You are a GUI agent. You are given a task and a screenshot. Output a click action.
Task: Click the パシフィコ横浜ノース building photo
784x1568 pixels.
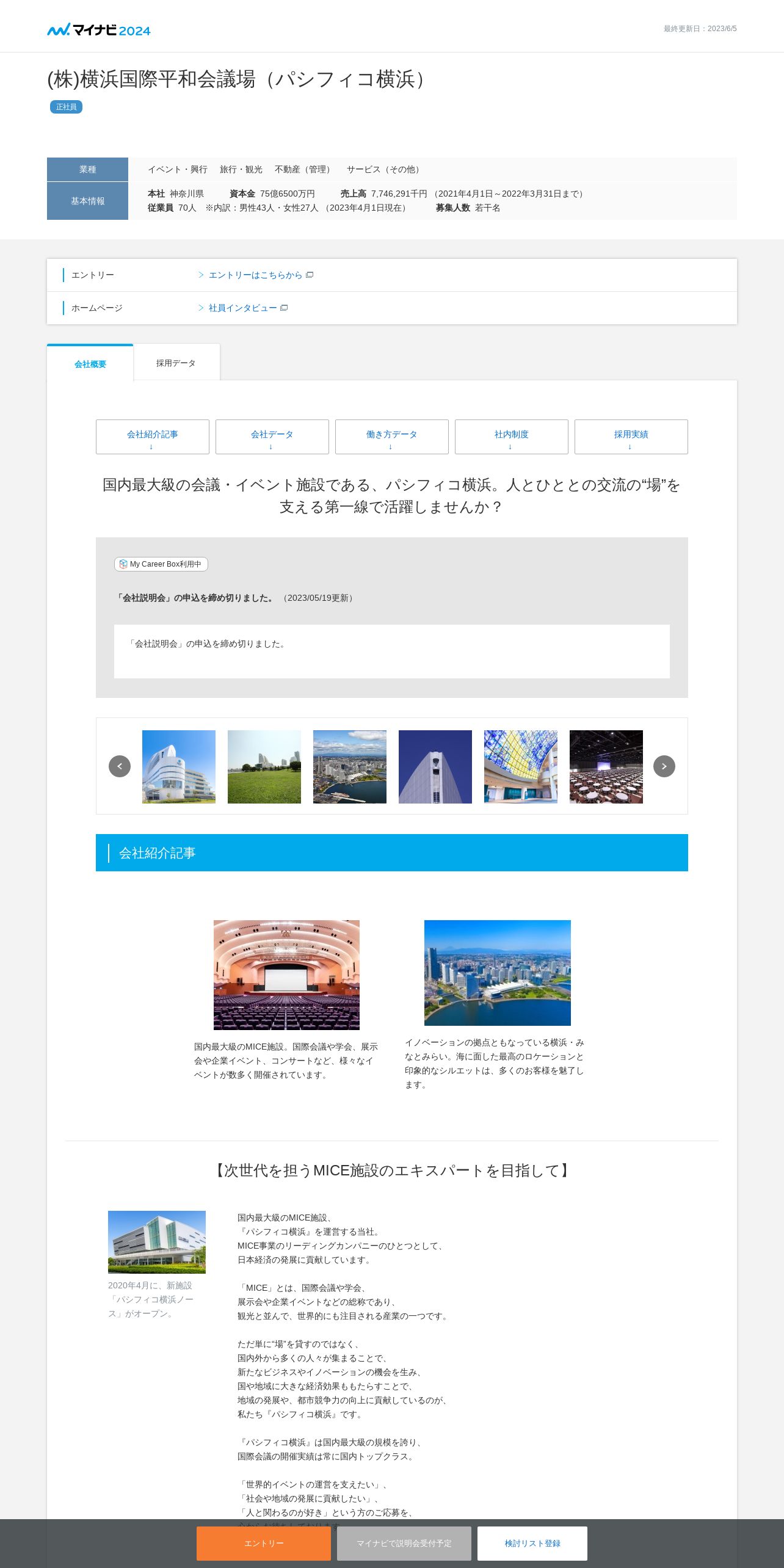157,1242
